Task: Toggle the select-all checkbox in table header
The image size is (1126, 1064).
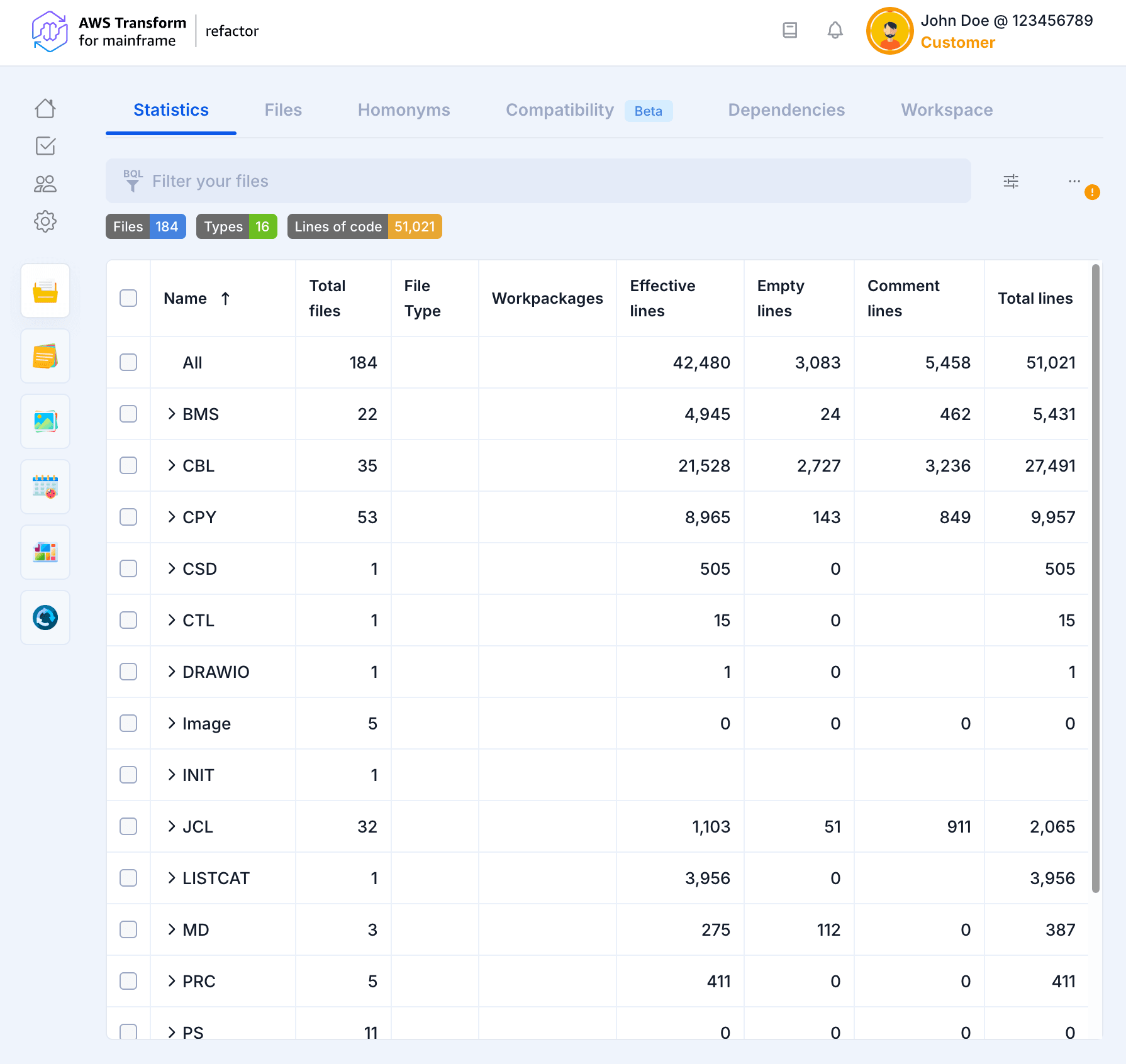Action: click(128, 298)
